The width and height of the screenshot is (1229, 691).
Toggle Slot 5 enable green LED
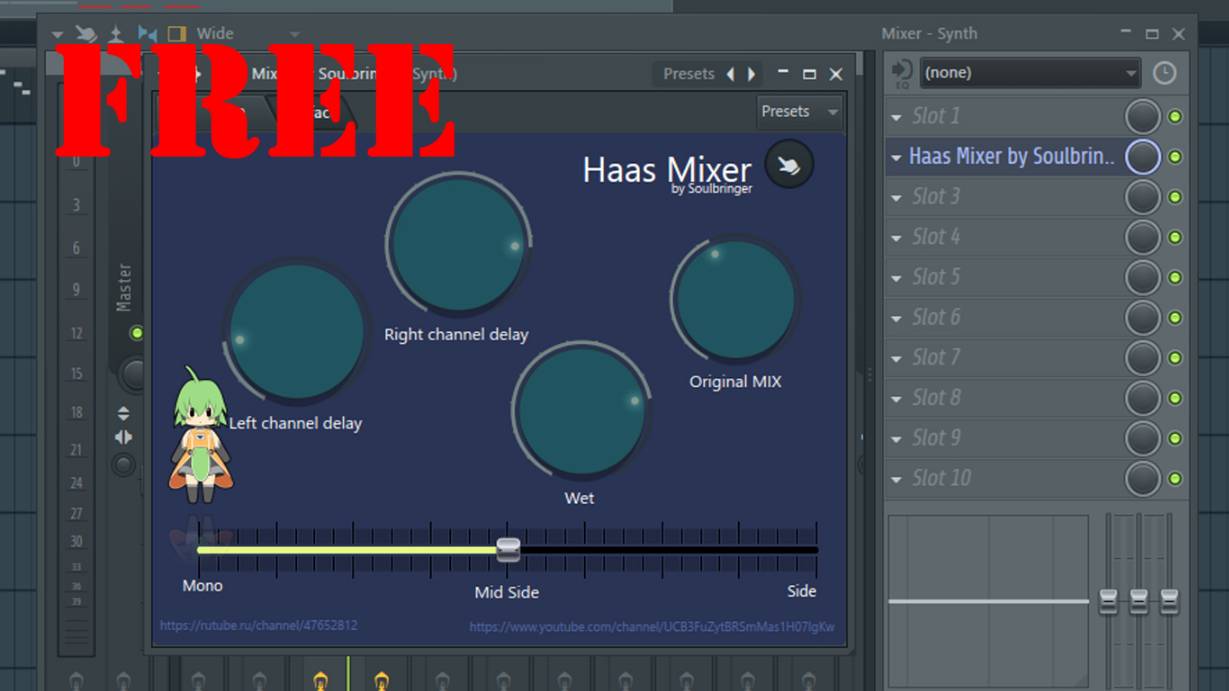point(1175,278)
